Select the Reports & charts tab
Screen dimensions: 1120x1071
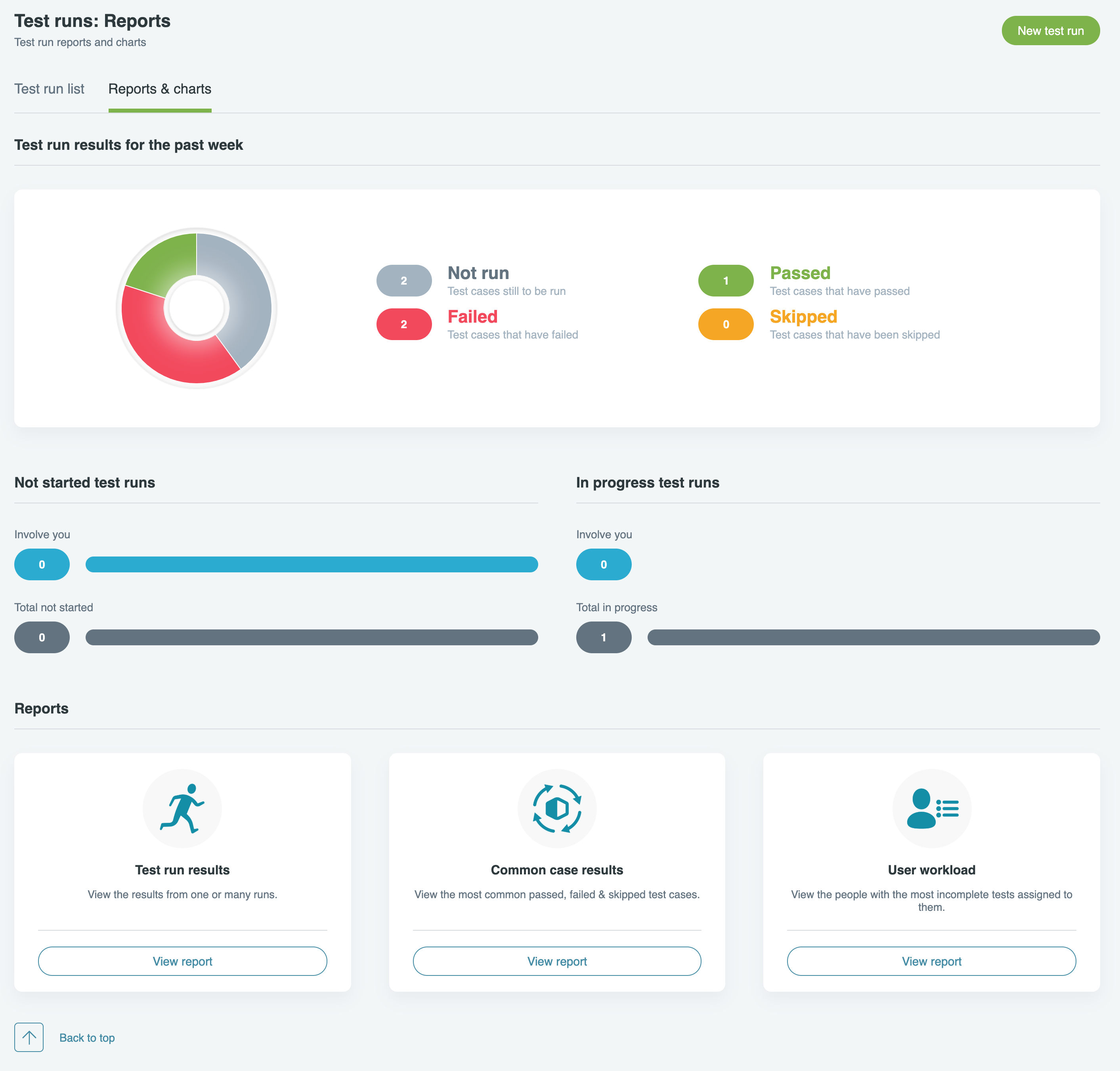(x=160, y=89)
